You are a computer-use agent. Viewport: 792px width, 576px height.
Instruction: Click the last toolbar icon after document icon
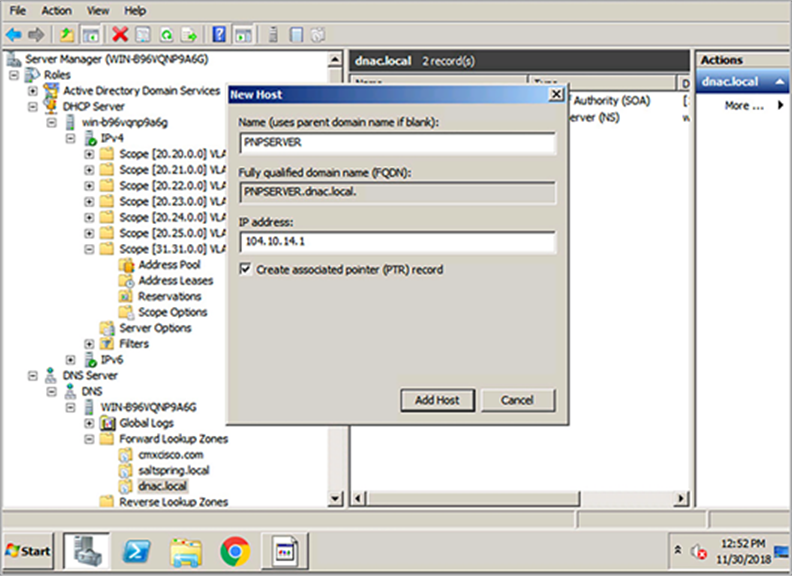[318, 35]
